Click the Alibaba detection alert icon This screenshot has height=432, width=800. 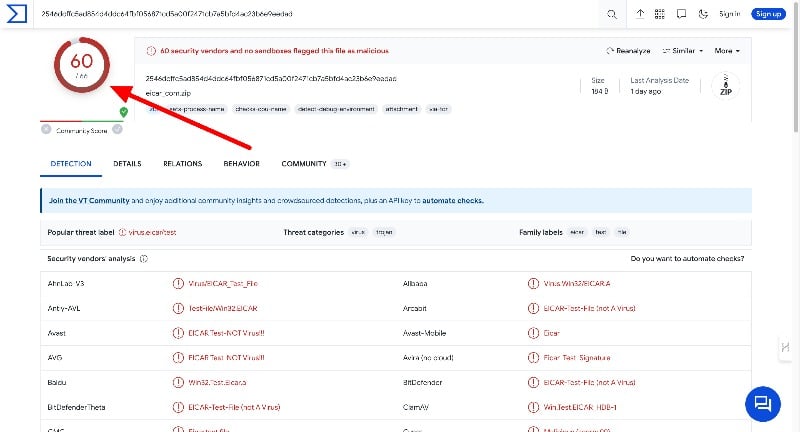(x=533, y=283)
